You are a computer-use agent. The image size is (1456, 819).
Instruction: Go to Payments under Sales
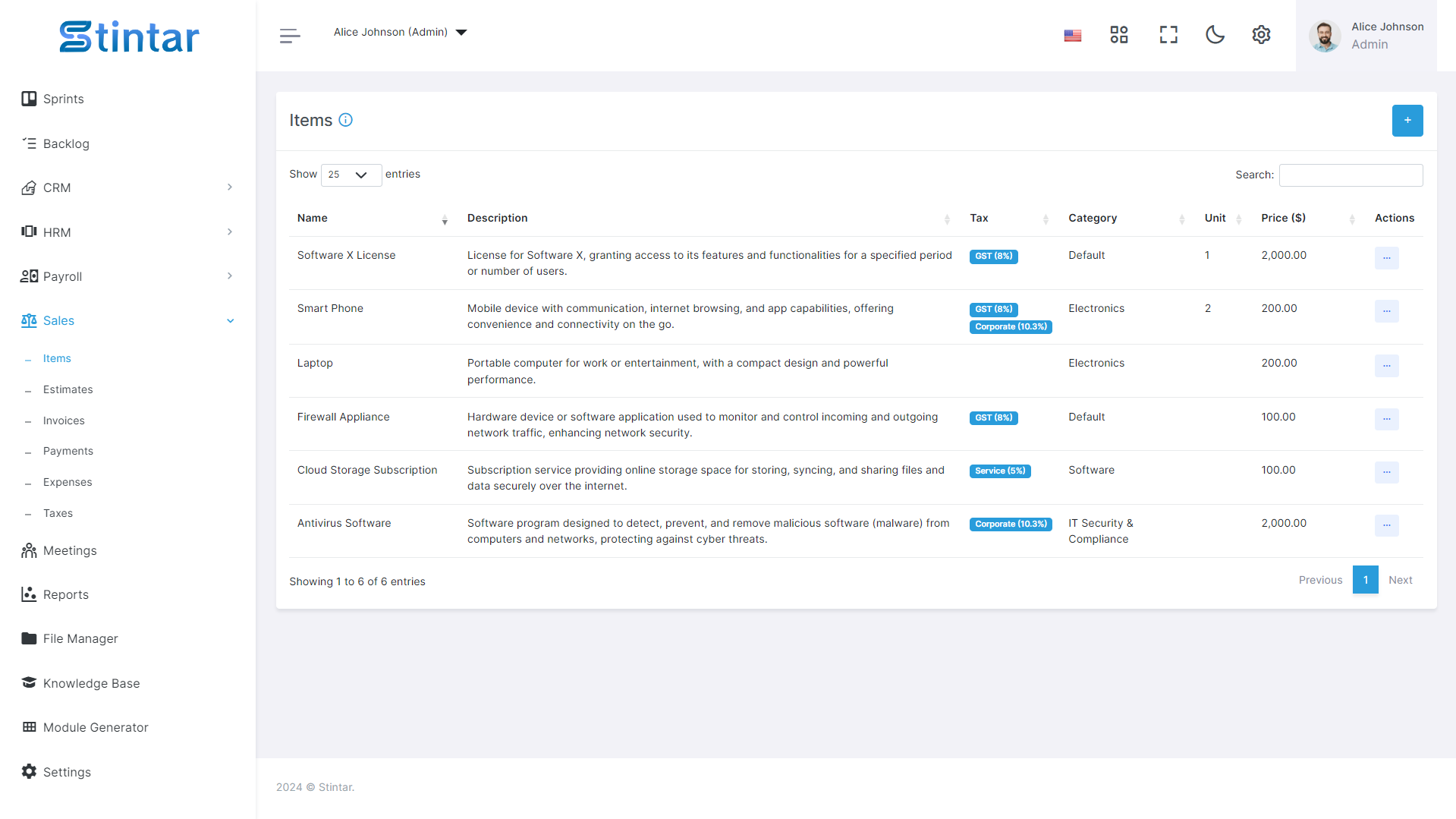pyautogui.click(x=68, y=451)
